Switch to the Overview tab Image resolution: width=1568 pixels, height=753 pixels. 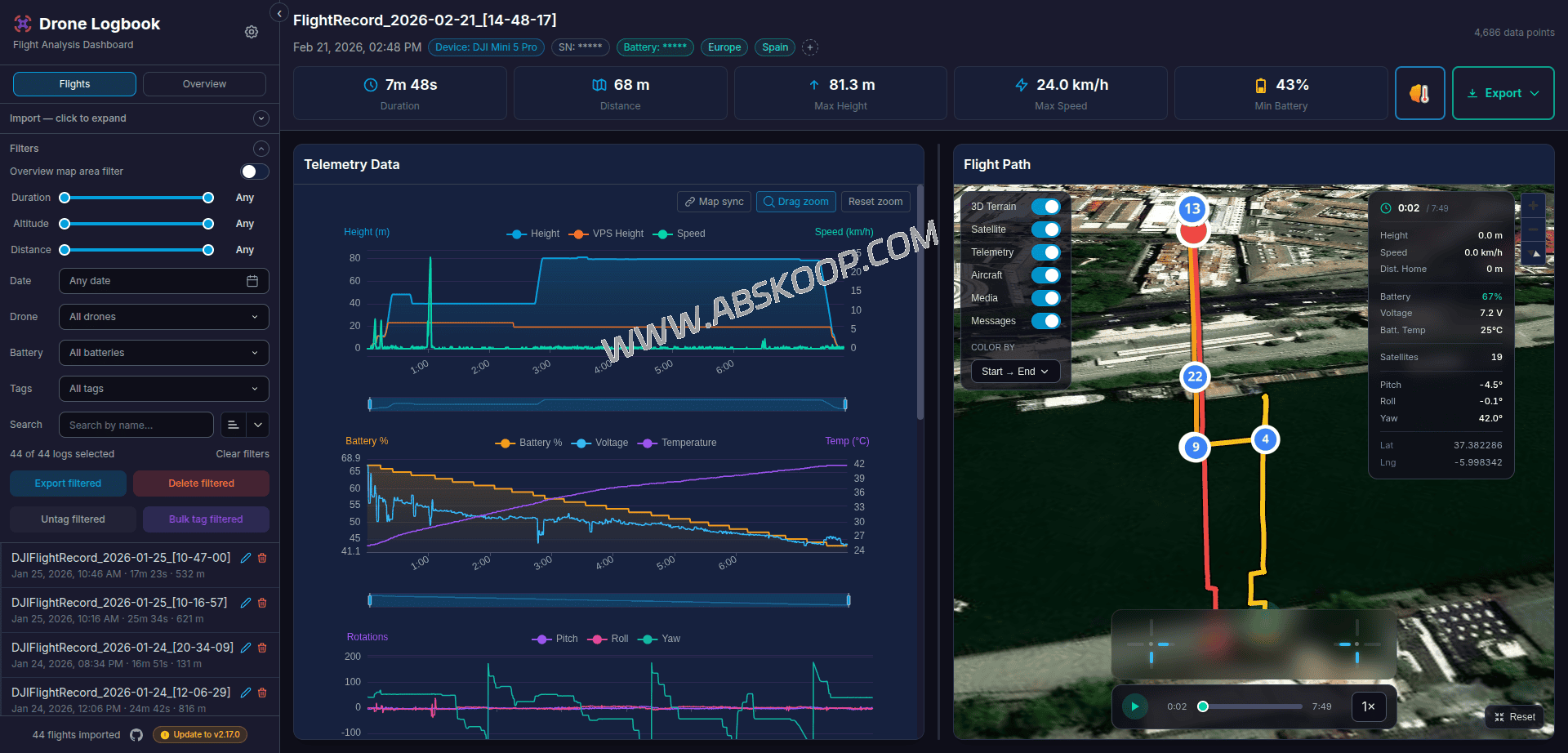[x=203, y=83]
